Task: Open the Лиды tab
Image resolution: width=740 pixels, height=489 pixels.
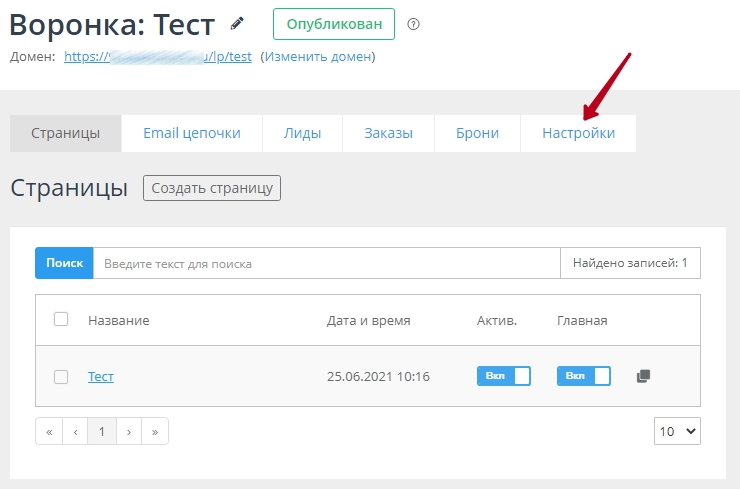Action: pyautogui.click(x=302, y=134)
